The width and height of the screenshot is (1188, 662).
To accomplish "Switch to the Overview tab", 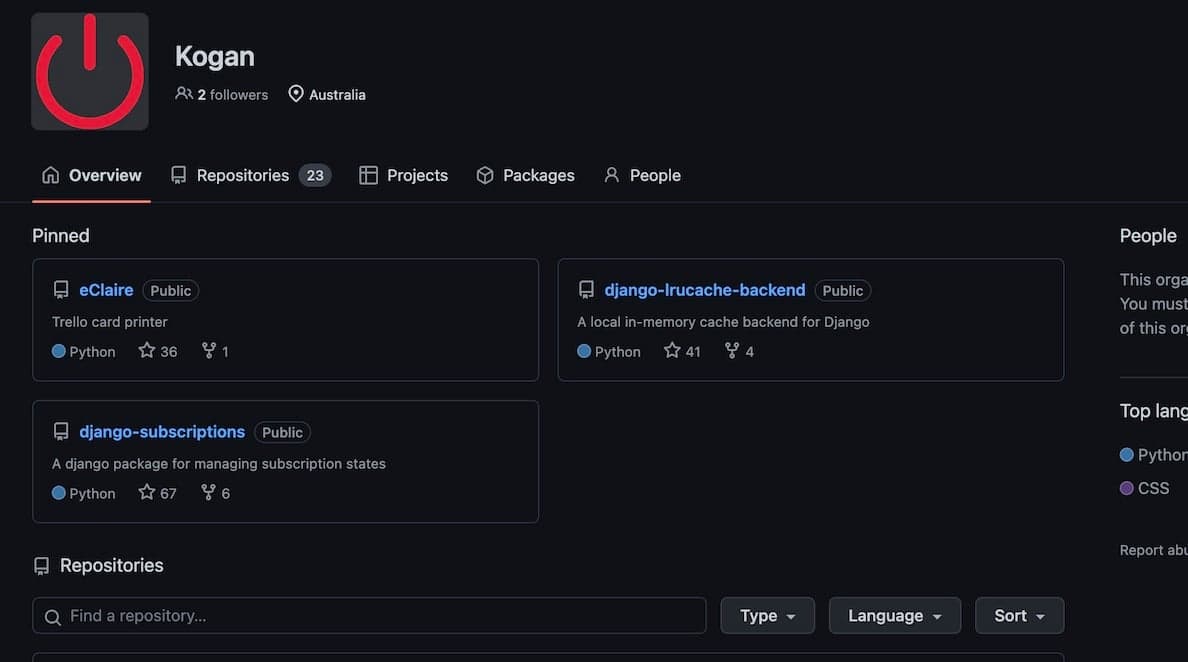I will coord(91,175).
